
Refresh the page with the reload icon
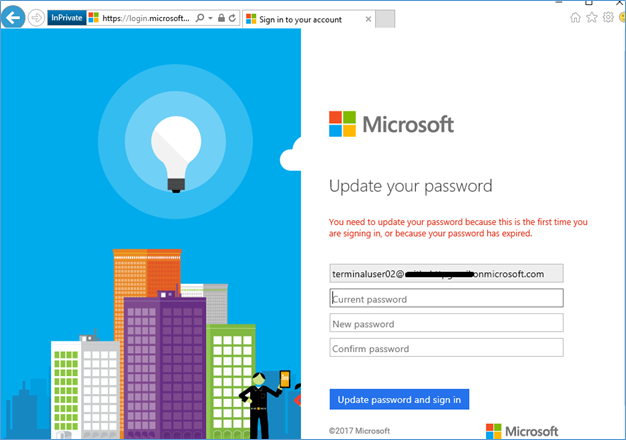232,18
